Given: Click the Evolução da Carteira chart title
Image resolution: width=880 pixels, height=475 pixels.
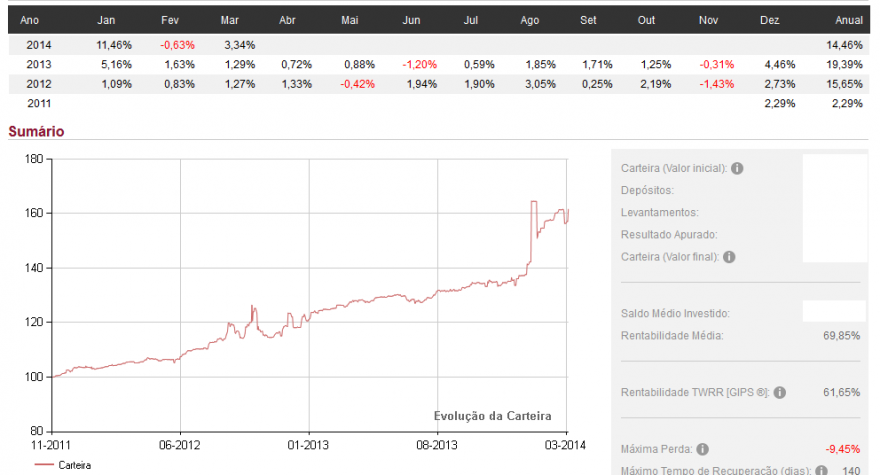Looking at the screenshot, I should click(492, 416).
